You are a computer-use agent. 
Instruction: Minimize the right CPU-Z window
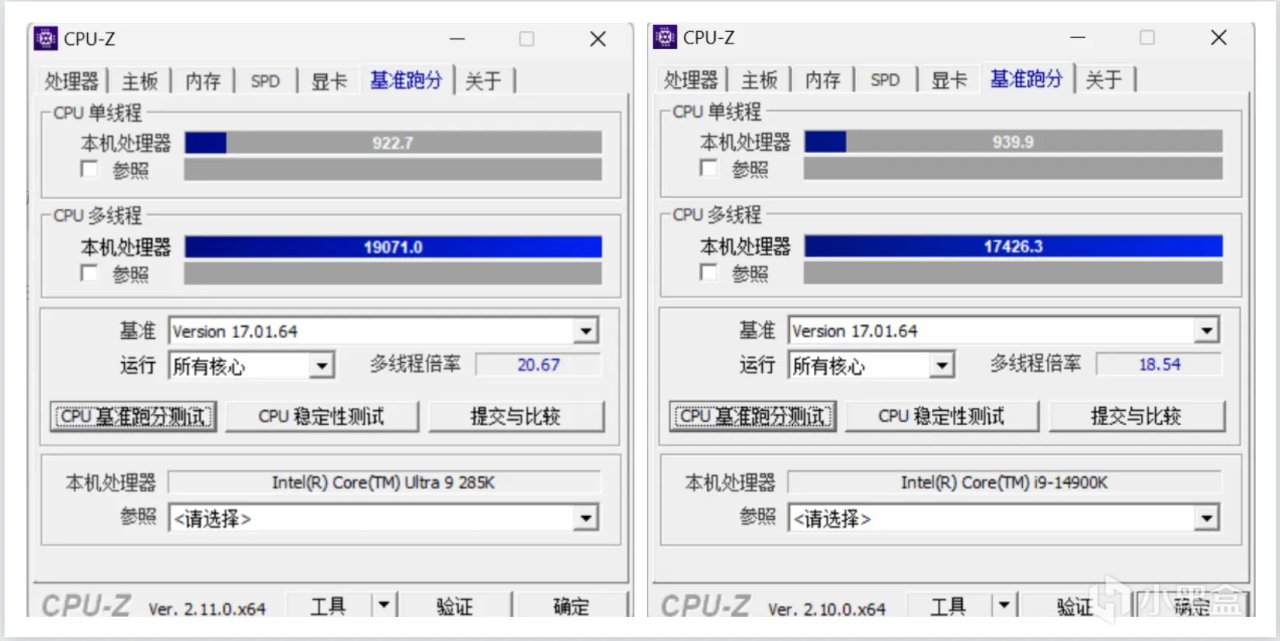coord(1077,38)
